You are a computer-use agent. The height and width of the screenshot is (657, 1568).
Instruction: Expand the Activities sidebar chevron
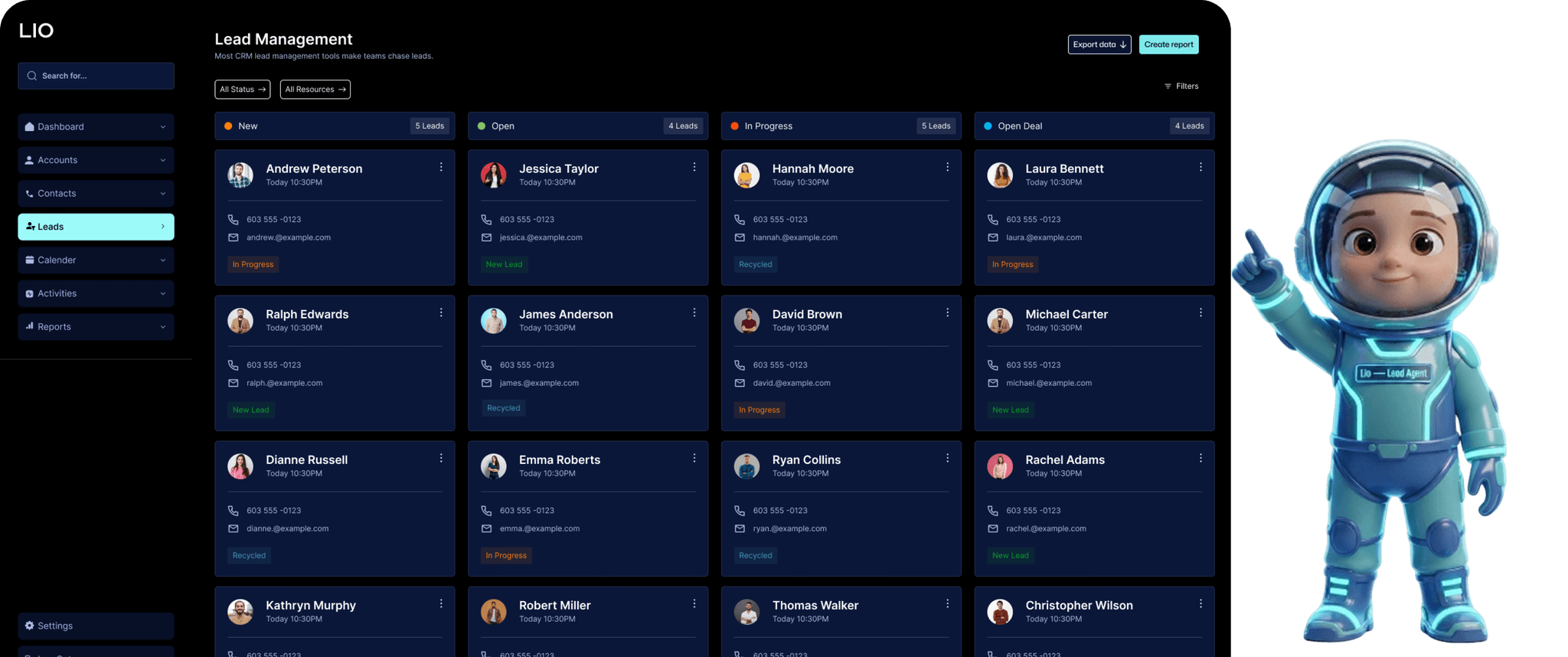click(x=162, y=293)
